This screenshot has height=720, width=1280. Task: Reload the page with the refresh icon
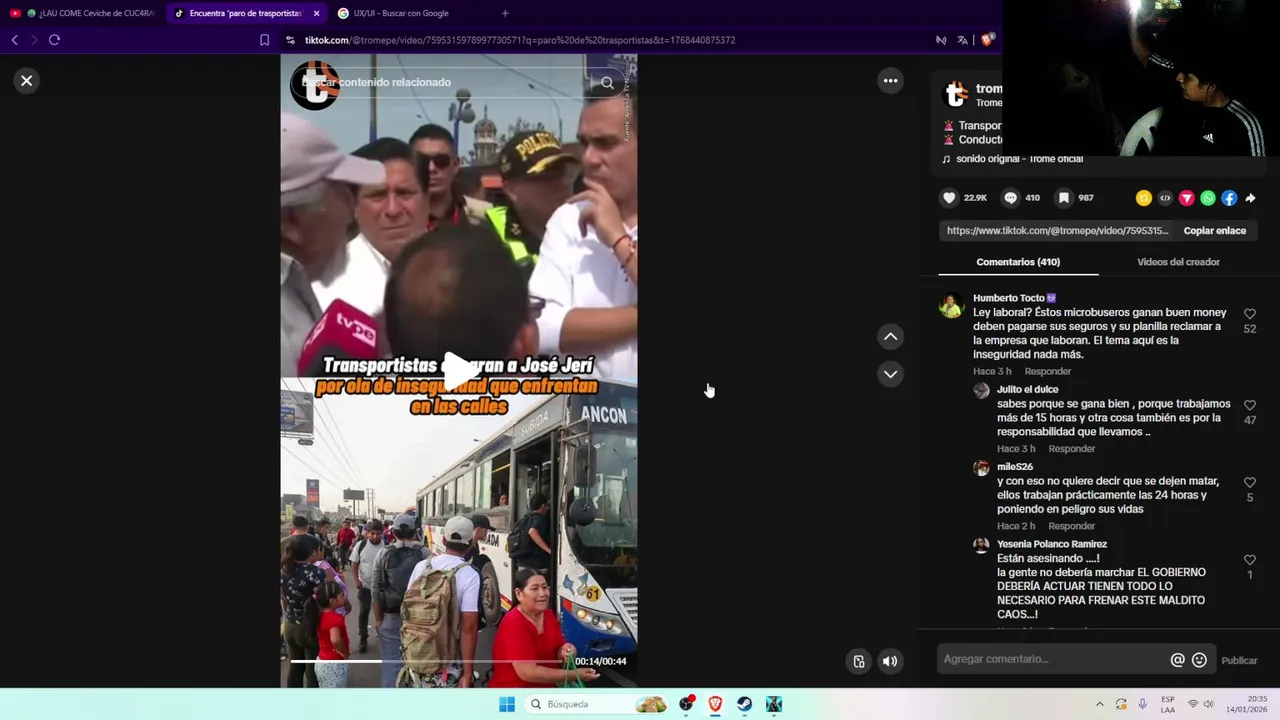tap(54, 40)
